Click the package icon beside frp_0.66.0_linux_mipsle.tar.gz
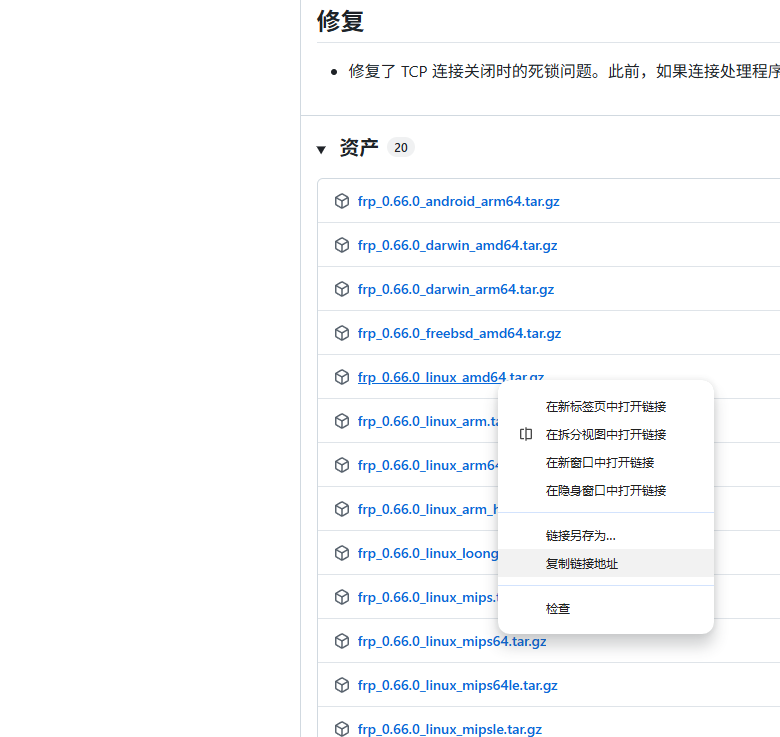The image size is (780, 737). (342, 729)
